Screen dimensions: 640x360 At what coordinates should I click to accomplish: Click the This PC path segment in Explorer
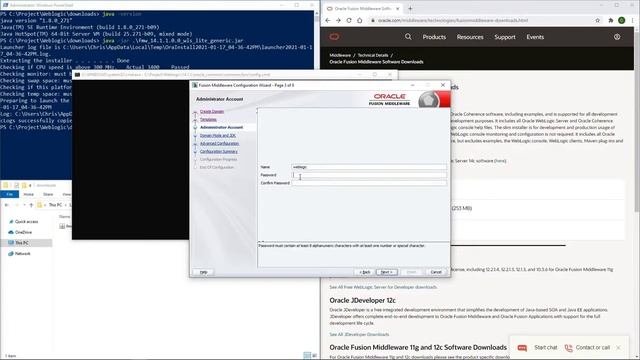[x=56, y=205]
